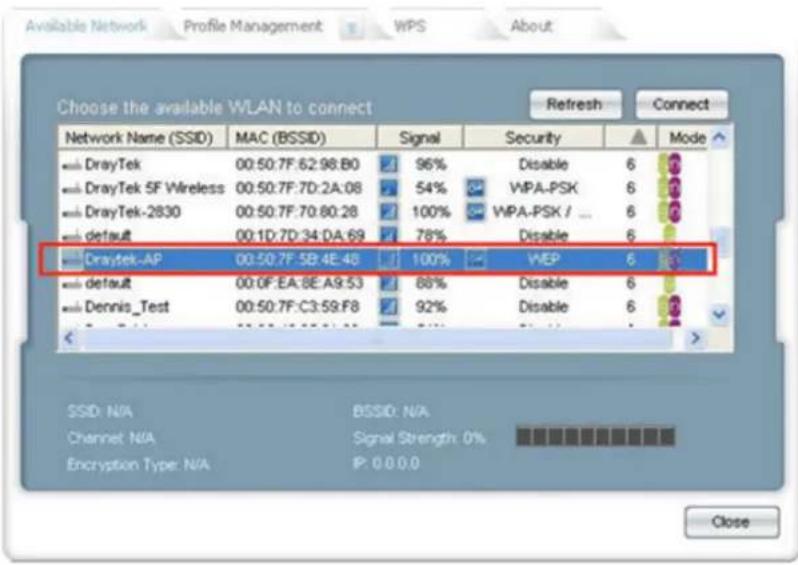
Task: Open the Profile Management tab
Action: 253,26
